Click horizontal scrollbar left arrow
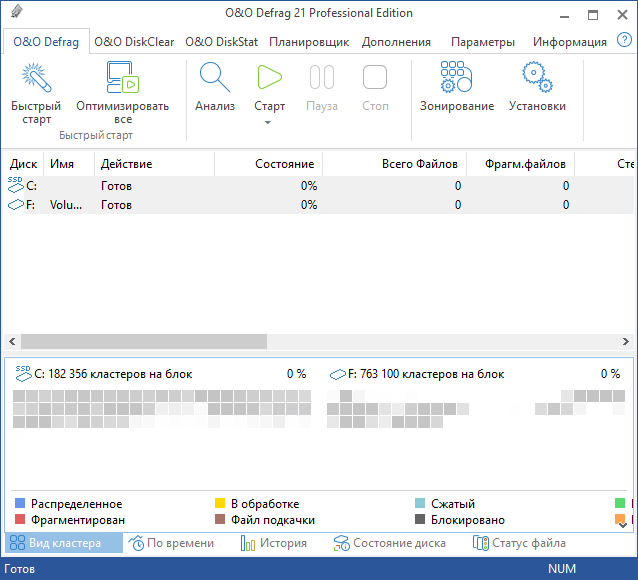 (x=12, y=341)
